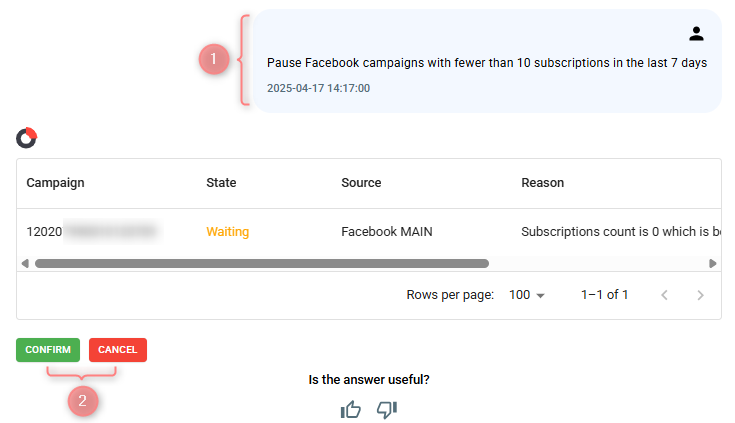
Task: Click the dropdown arrow beside 100
Action: pos(540,295)
